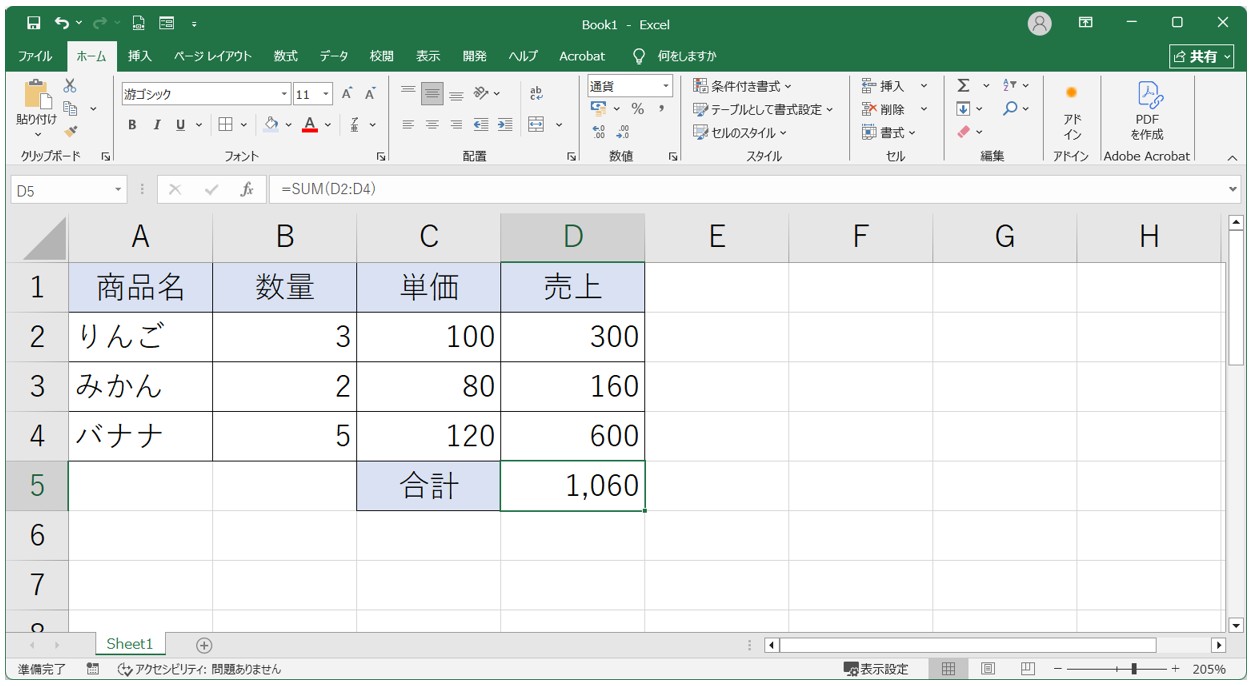Open the Name Box dropdown arrow
1254x686 pixels.
118,189
